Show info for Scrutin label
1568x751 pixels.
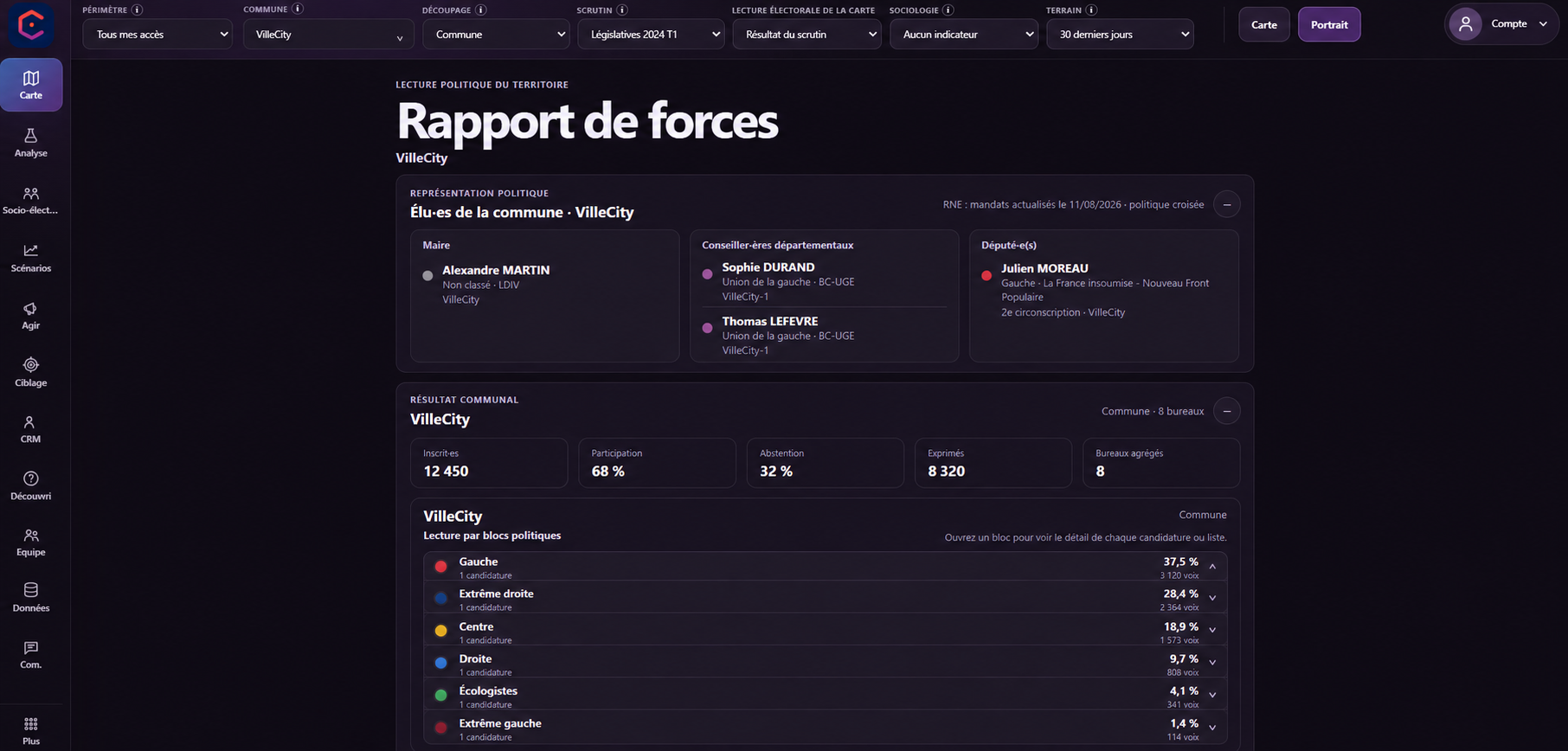pyautogui.click(x=622, y=10)
